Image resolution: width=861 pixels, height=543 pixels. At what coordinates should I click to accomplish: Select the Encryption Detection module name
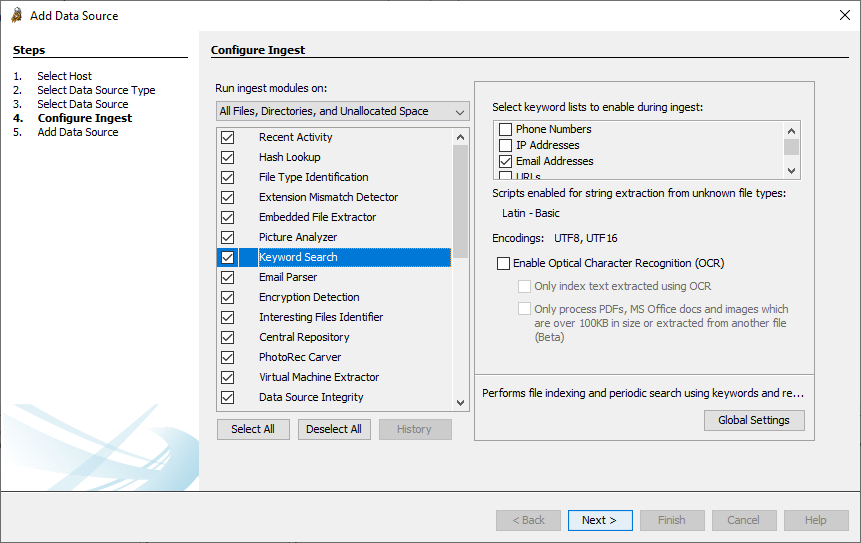tap(309, 297)
